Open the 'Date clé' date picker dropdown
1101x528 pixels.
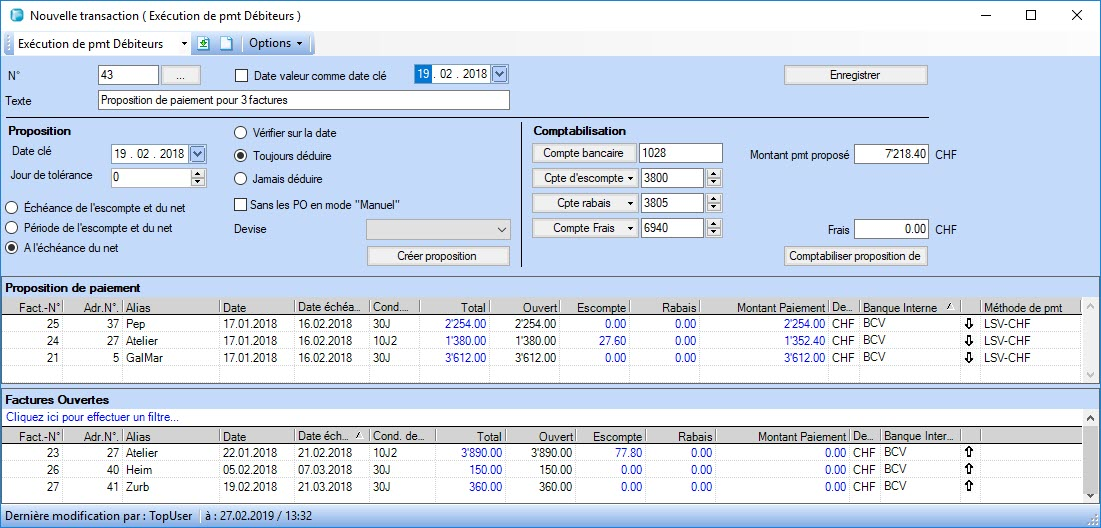tap(197, 153)
